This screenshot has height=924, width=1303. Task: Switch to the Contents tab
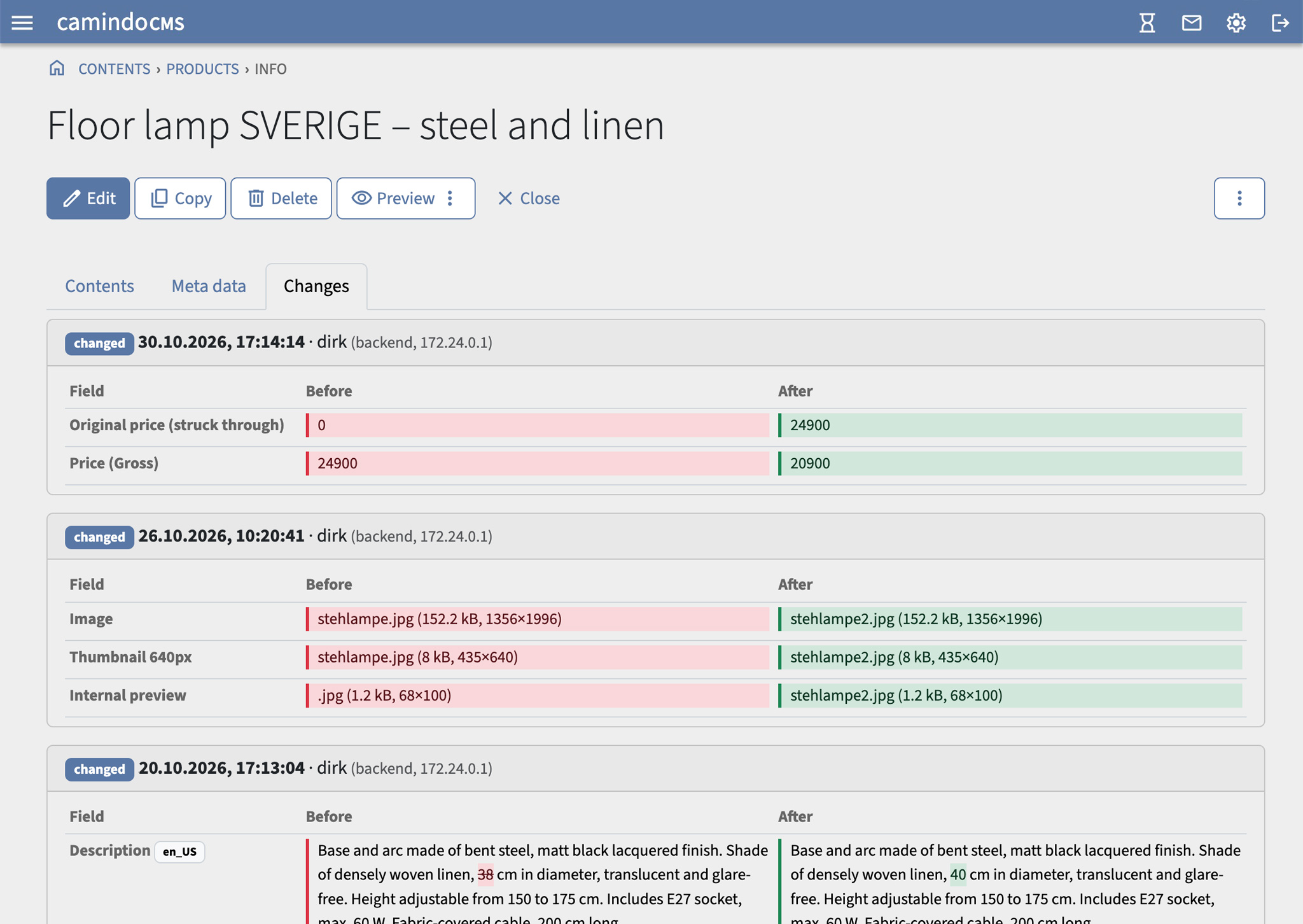pyautogui.click(x=99, y=286)
